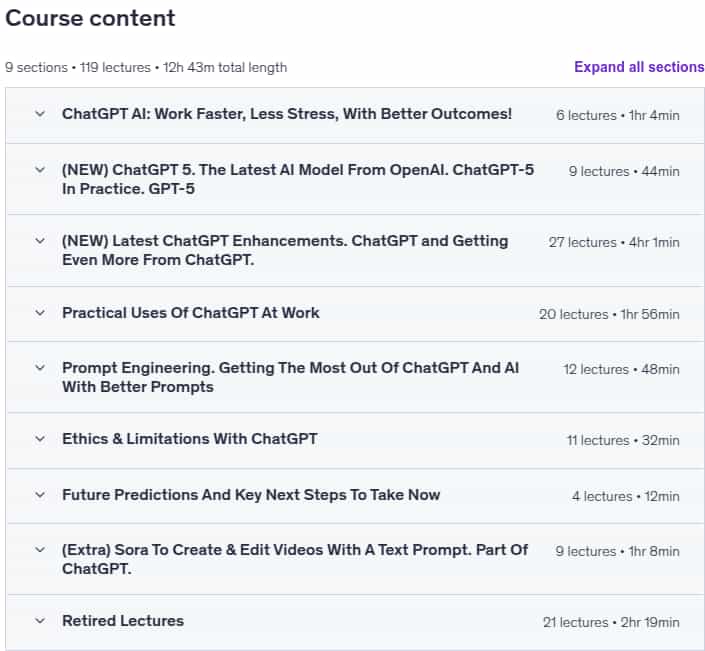Click '9 lectures • 1hr 8min' Sora summary
705x651 pixels.
pos(617,551)
